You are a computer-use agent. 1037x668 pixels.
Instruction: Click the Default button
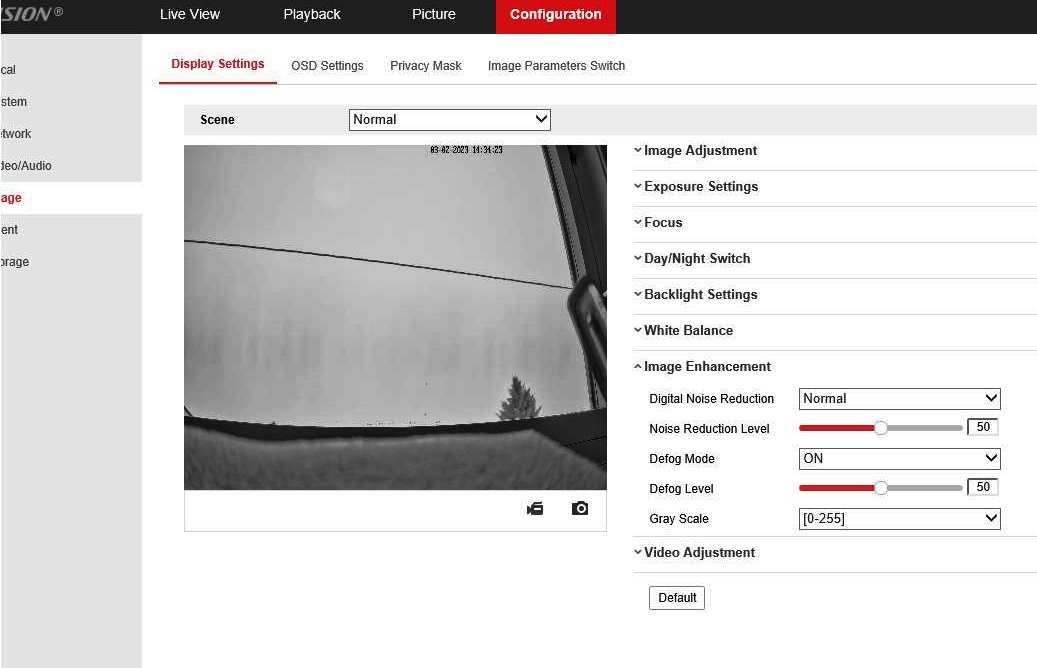(677, 598)
